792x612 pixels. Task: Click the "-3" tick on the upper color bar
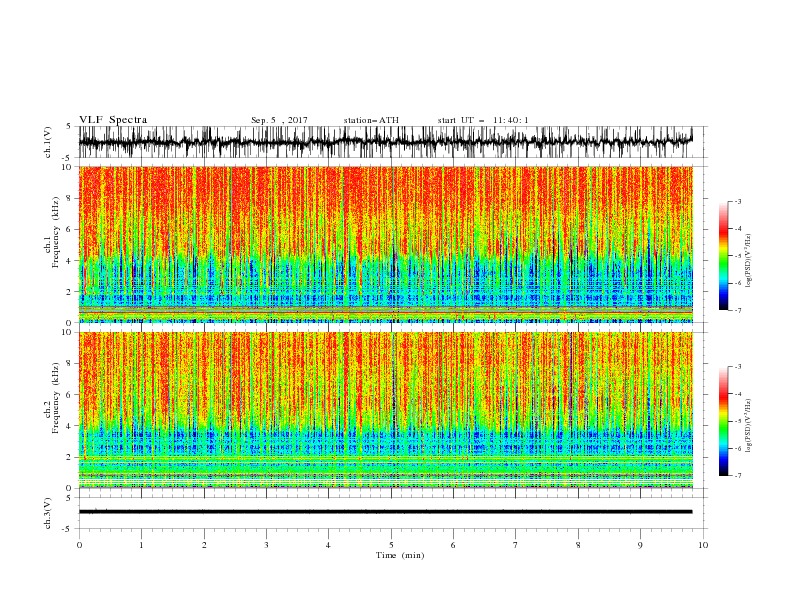737,201
